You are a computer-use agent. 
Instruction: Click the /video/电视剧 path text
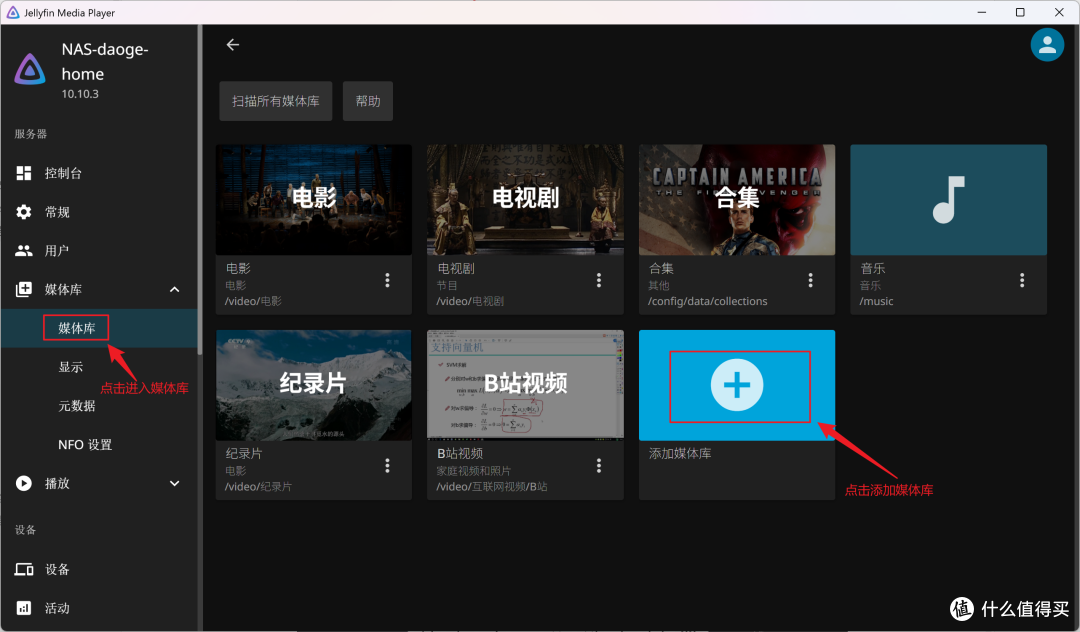pyautogui.click(x=470, y=302)
